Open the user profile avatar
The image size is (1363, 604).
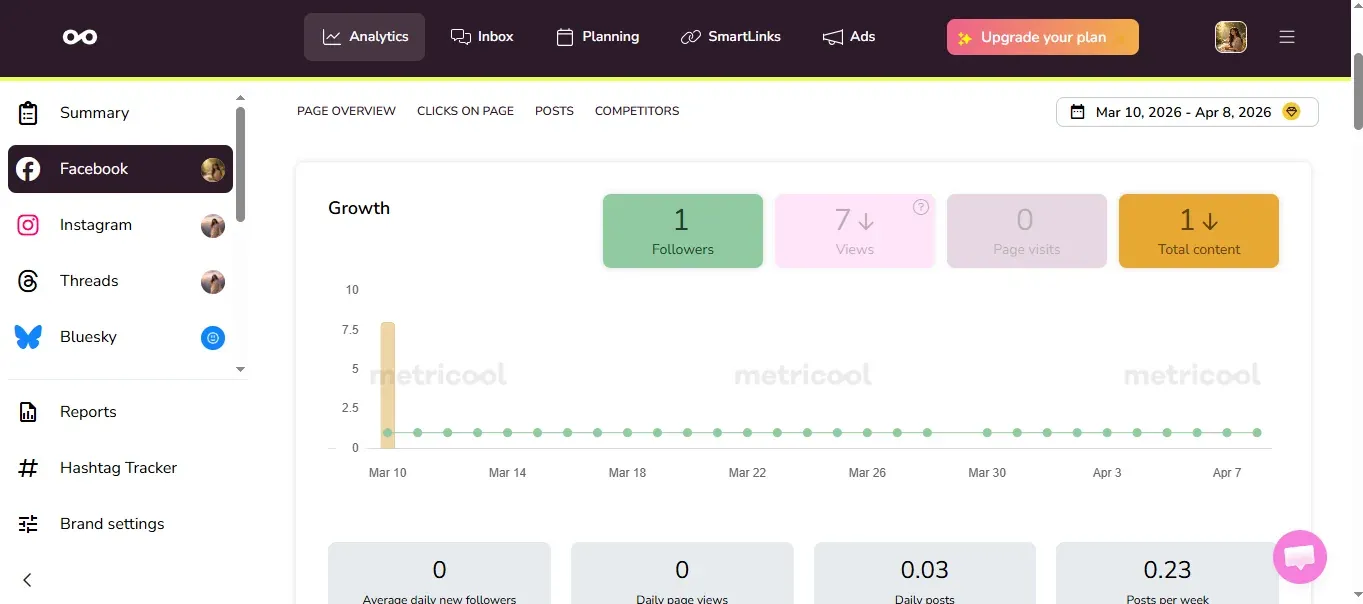click(x=1230, y=37)
